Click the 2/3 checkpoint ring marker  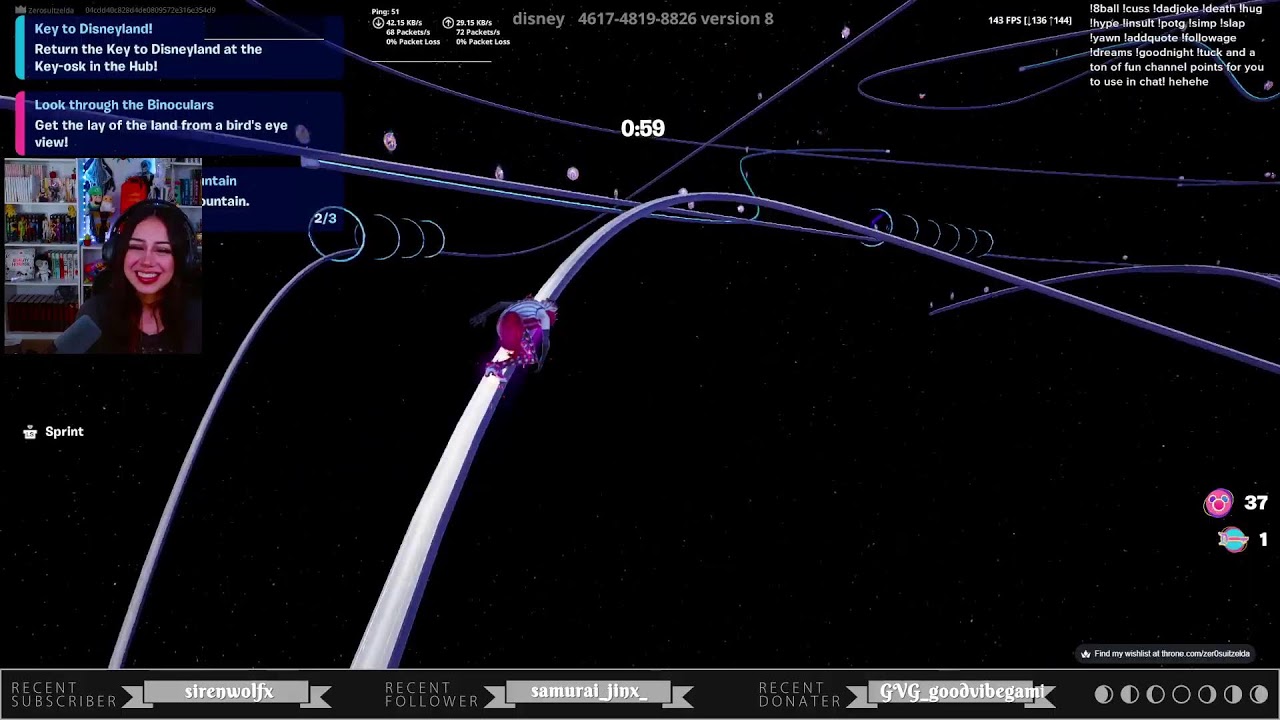(326, 219)
